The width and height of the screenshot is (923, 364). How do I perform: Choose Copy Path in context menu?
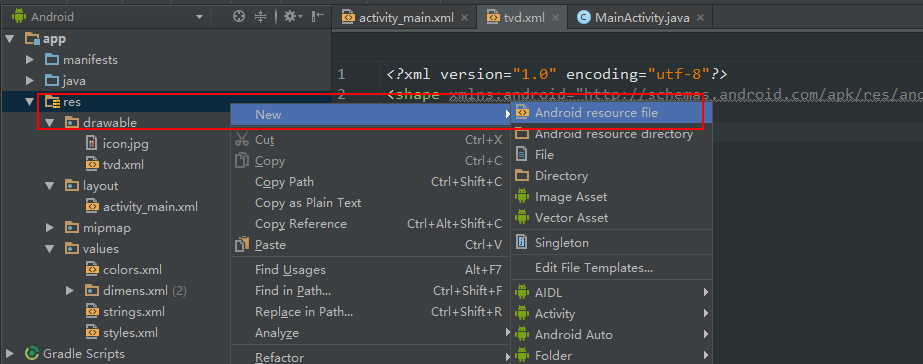371,182
